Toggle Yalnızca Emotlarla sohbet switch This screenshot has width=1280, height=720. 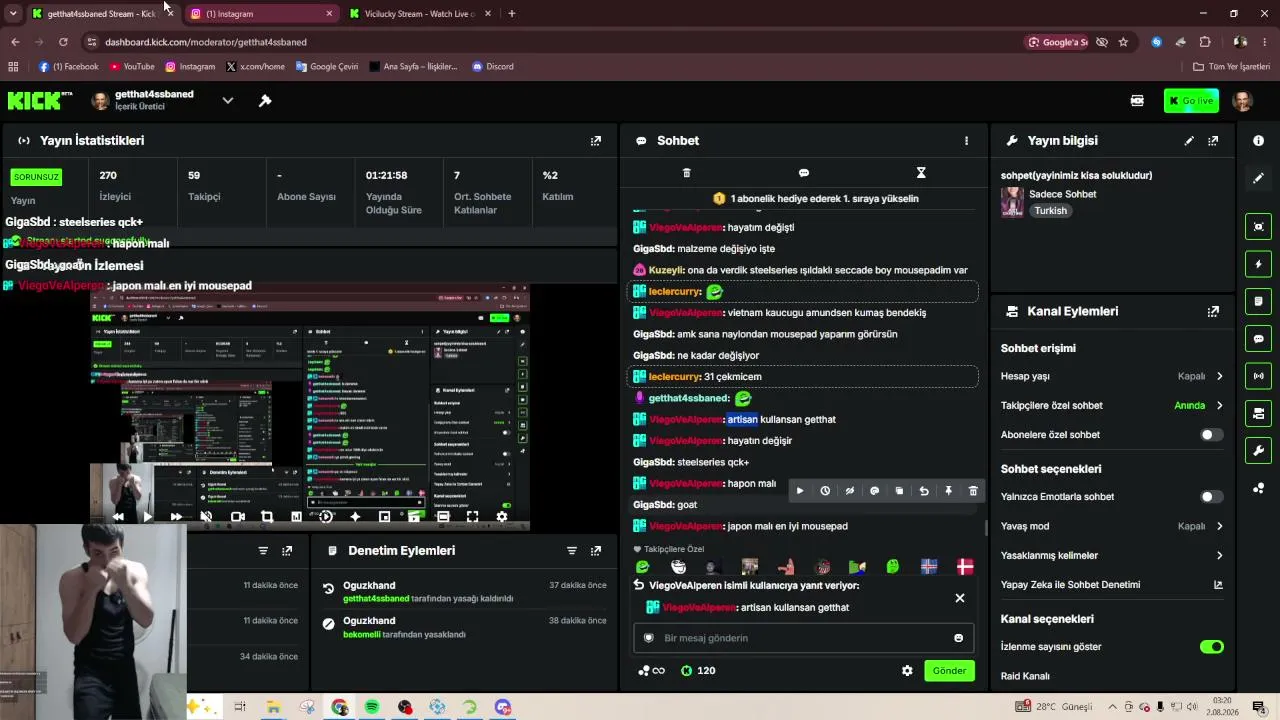click(1211, 497)
